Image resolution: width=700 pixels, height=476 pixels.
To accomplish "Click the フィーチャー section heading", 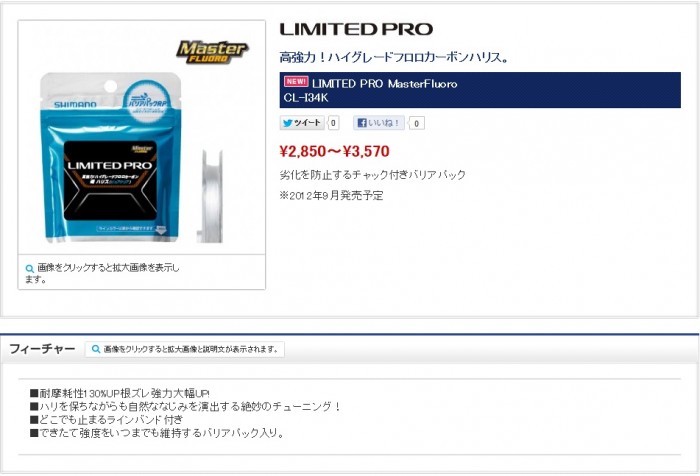I will 42,349.
